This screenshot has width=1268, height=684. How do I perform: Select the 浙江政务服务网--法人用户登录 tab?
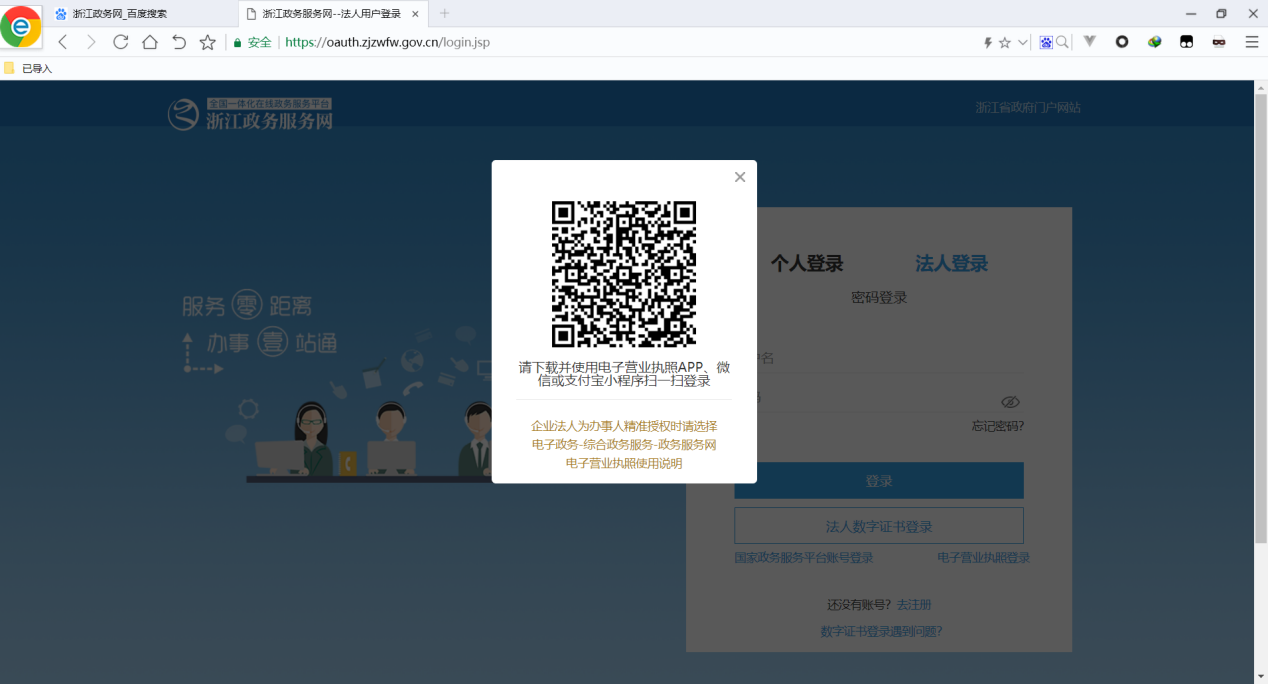coord(332,14)
